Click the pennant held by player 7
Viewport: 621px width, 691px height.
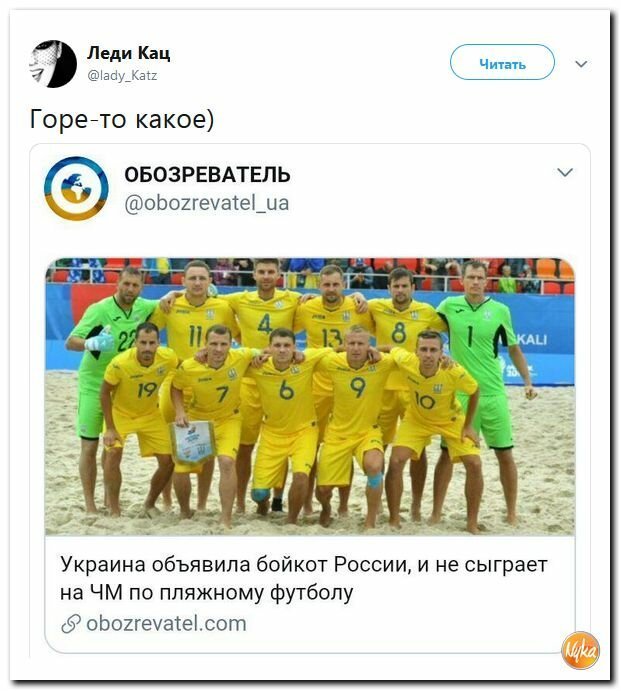click(x=192, y=442)
